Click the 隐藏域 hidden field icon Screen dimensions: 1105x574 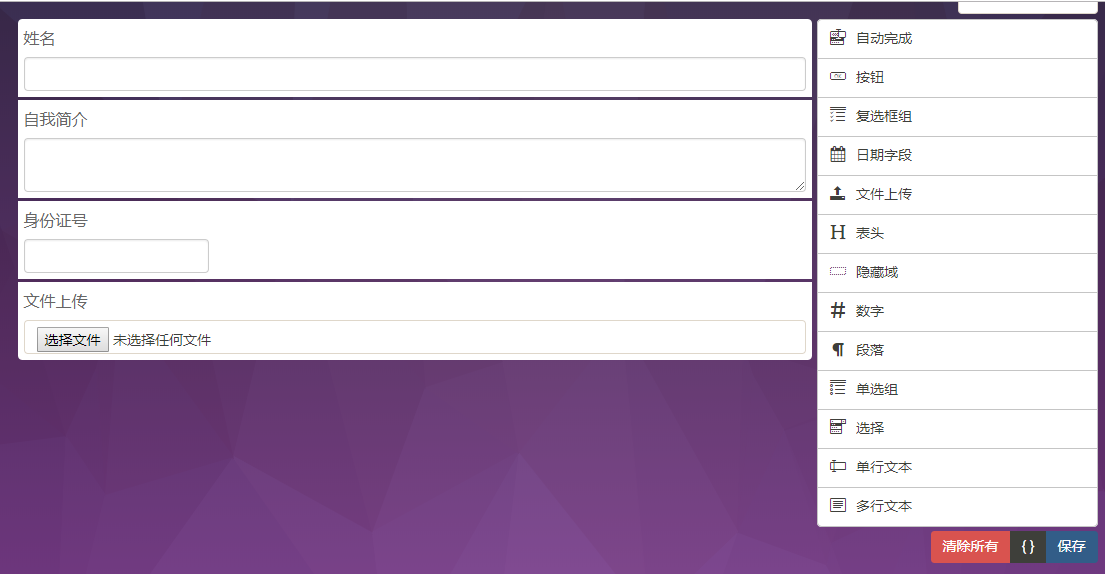click(837, 272)
